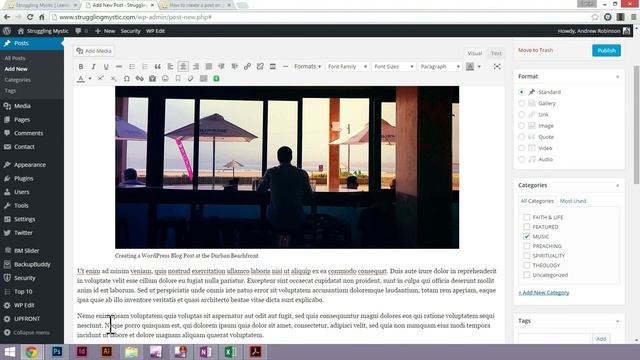
Task: Align text left
Action: click(170, 67)
